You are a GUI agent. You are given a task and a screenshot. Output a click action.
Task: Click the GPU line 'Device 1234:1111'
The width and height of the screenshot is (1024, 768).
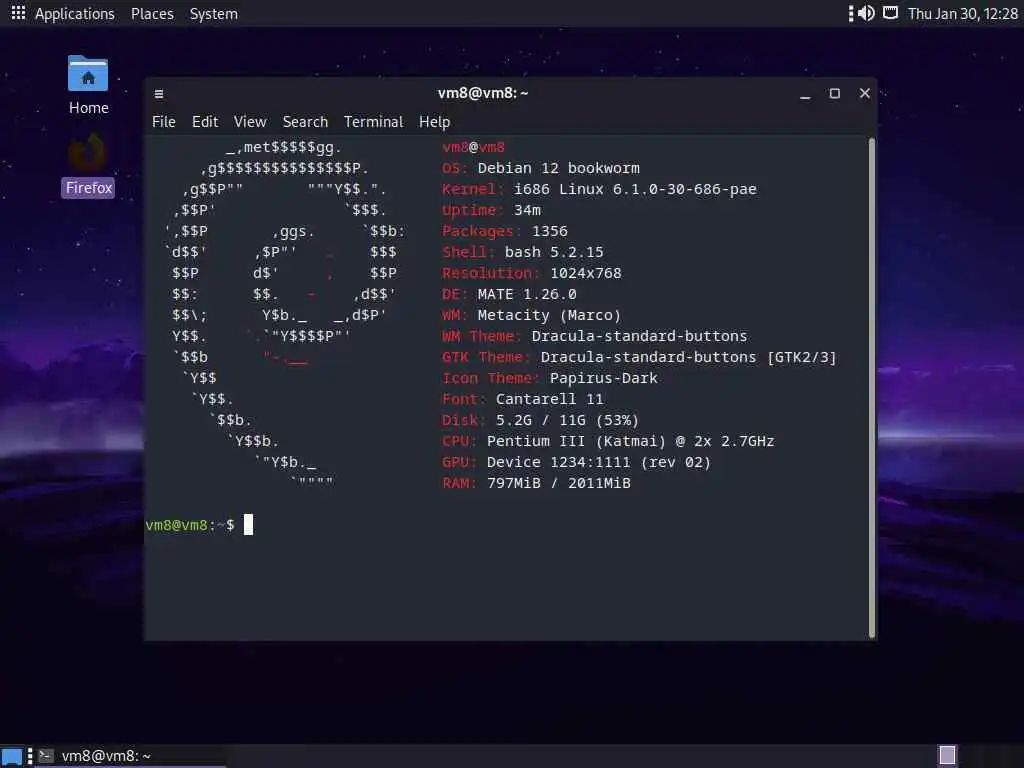pos(558,462)
